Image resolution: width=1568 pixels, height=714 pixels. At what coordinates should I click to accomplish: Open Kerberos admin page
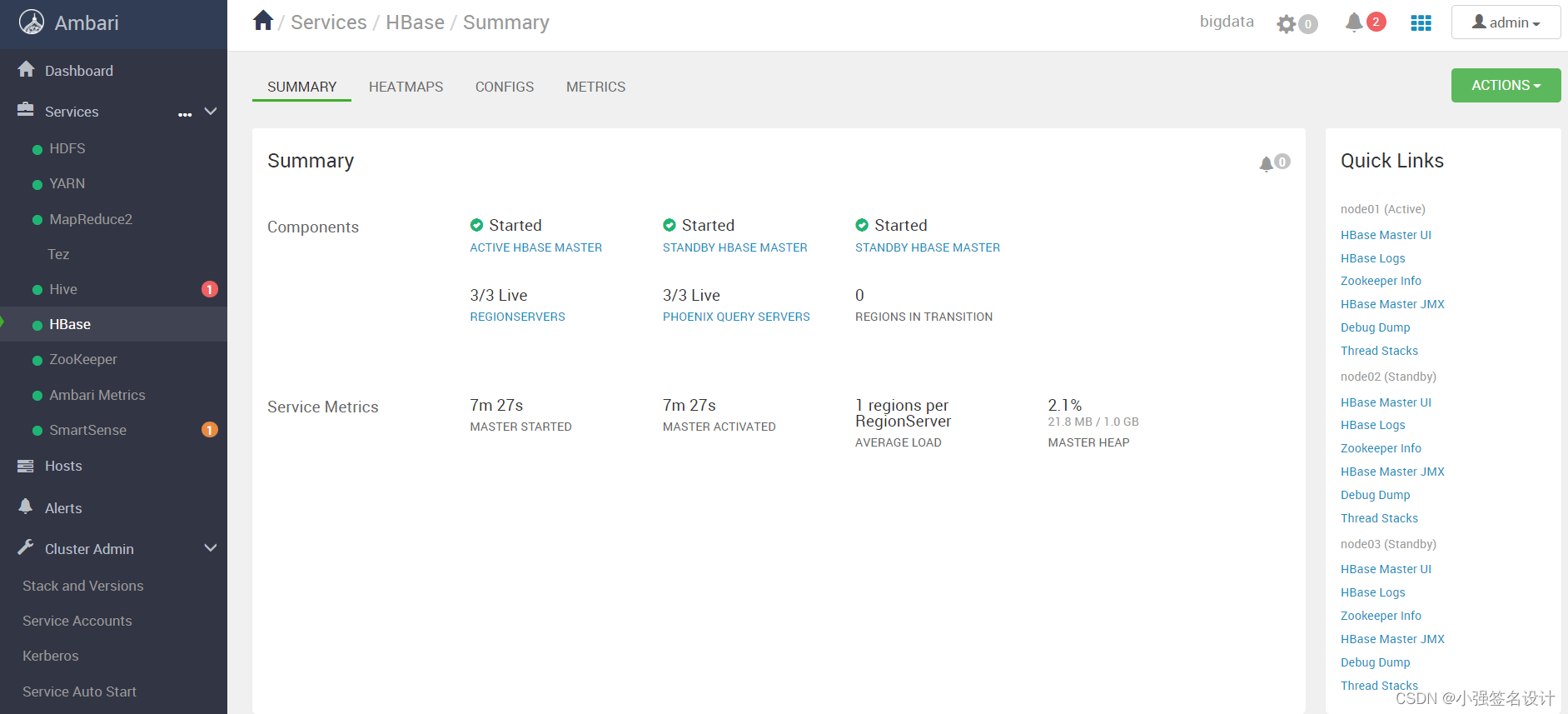[x=50, y=656]
